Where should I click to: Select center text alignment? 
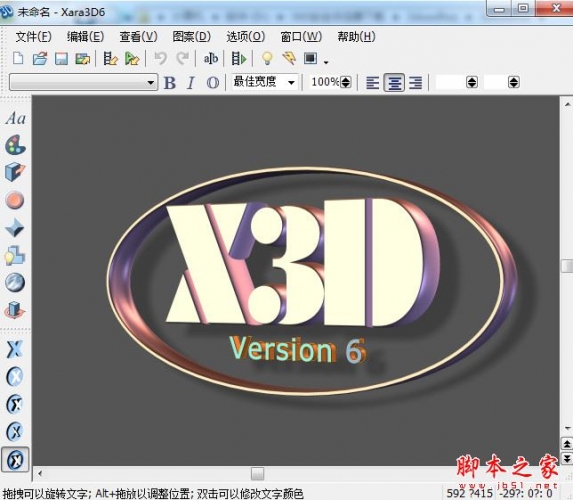(x=394, y=83)
